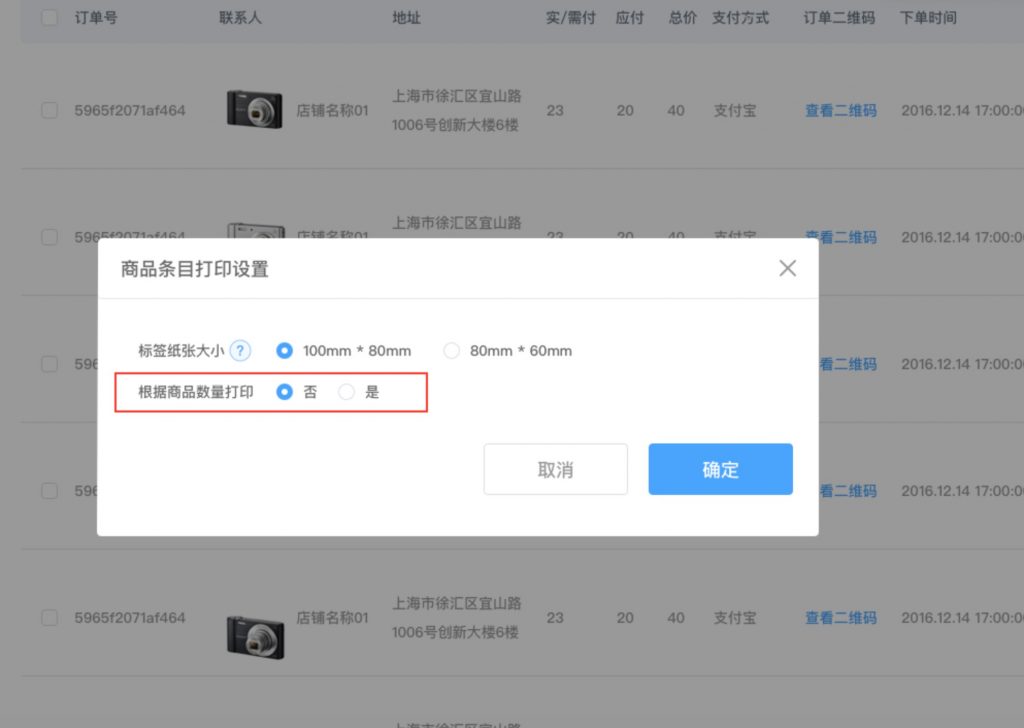Open 查看二维码 link in second order row
Image resolution: width=1024 pixels, height=728 pixels.
click(840, 237)
